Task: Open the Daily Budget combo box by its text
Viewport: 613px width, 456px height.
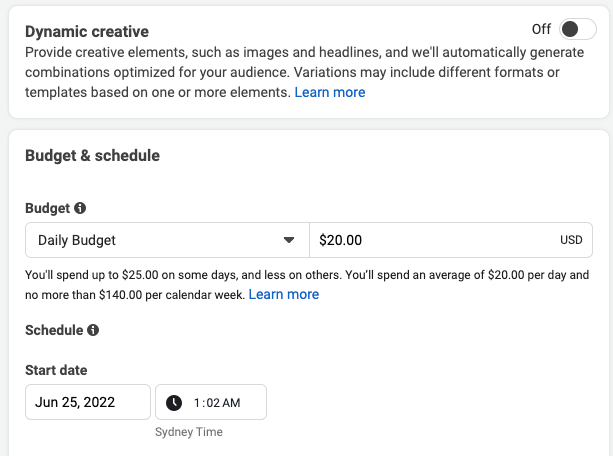Action: [x=77, y=240]
